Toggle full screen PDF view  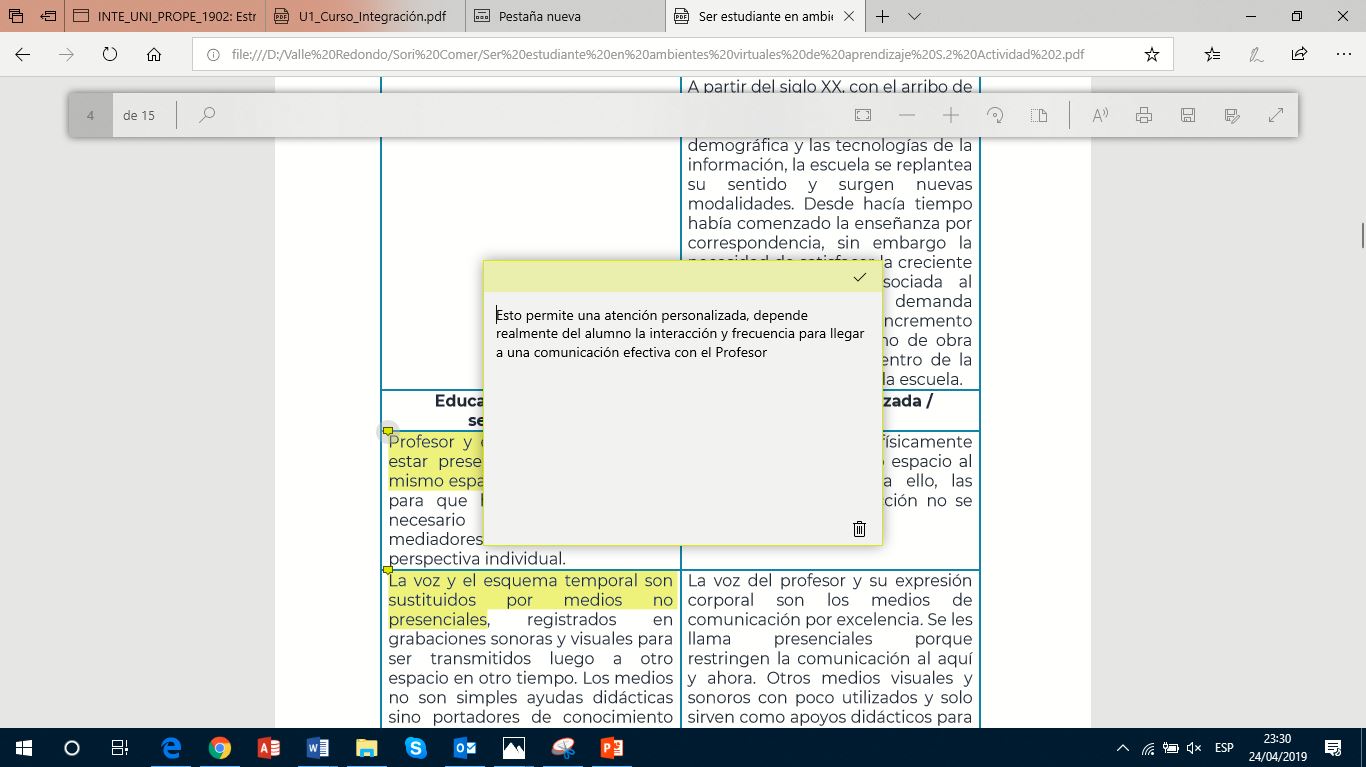(x=1276, y=115)
